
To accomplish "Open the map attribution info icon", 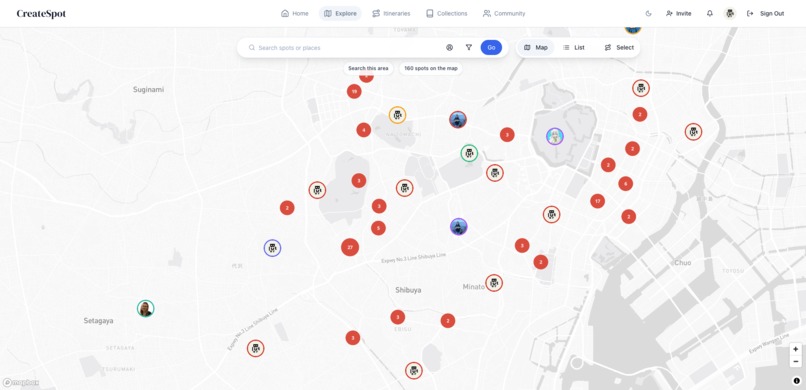I will [797, 381].
